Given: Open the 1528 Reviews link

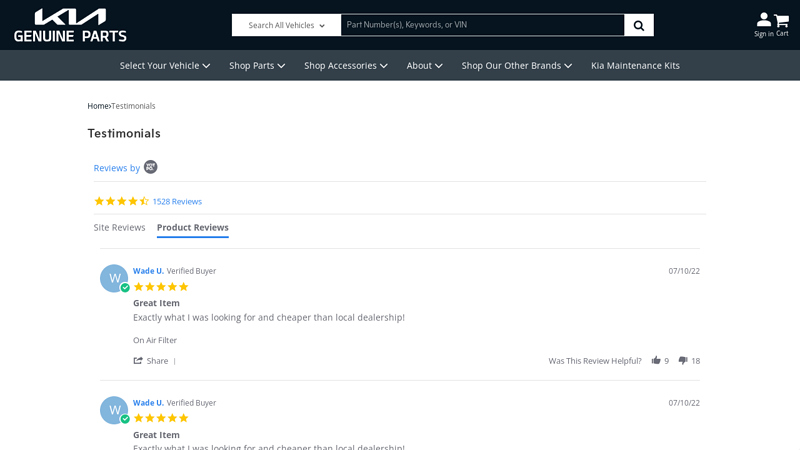Looking at the screenshot, I should [x=177, y=202].
